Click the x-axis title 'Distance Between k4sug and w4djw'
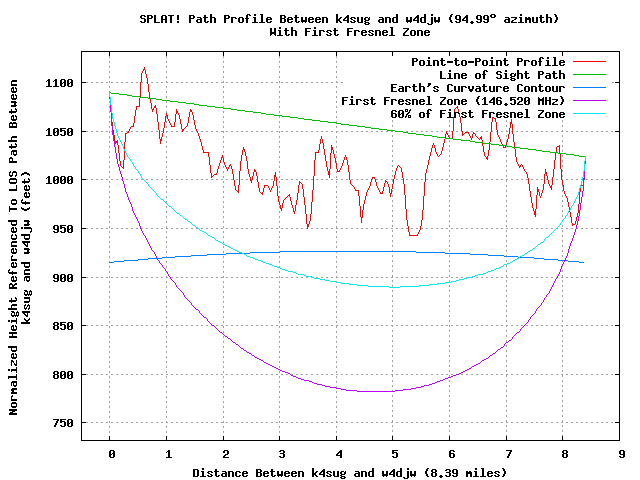The height and width of the screenshot is (480, 640). tap(304, 473)
